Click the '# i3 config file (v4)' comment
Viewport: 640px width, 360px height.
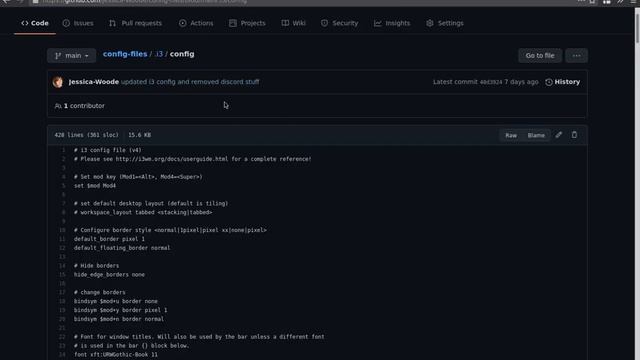point(108,150)
